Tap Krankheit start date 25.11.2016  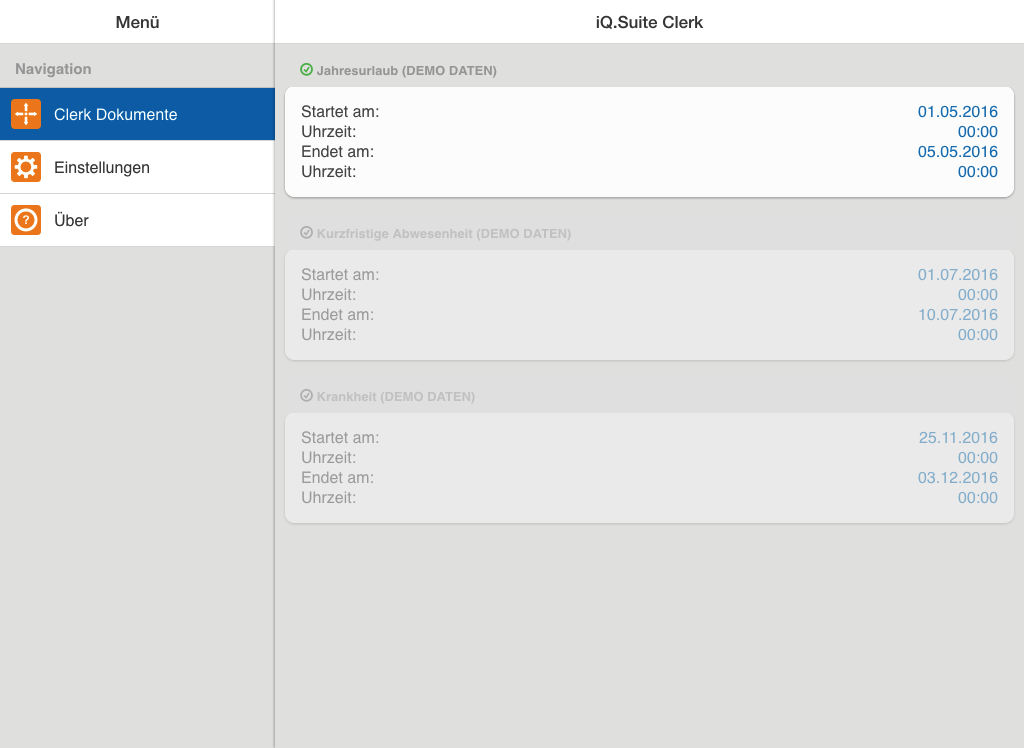pyautogui.click(x=957, y=438)
